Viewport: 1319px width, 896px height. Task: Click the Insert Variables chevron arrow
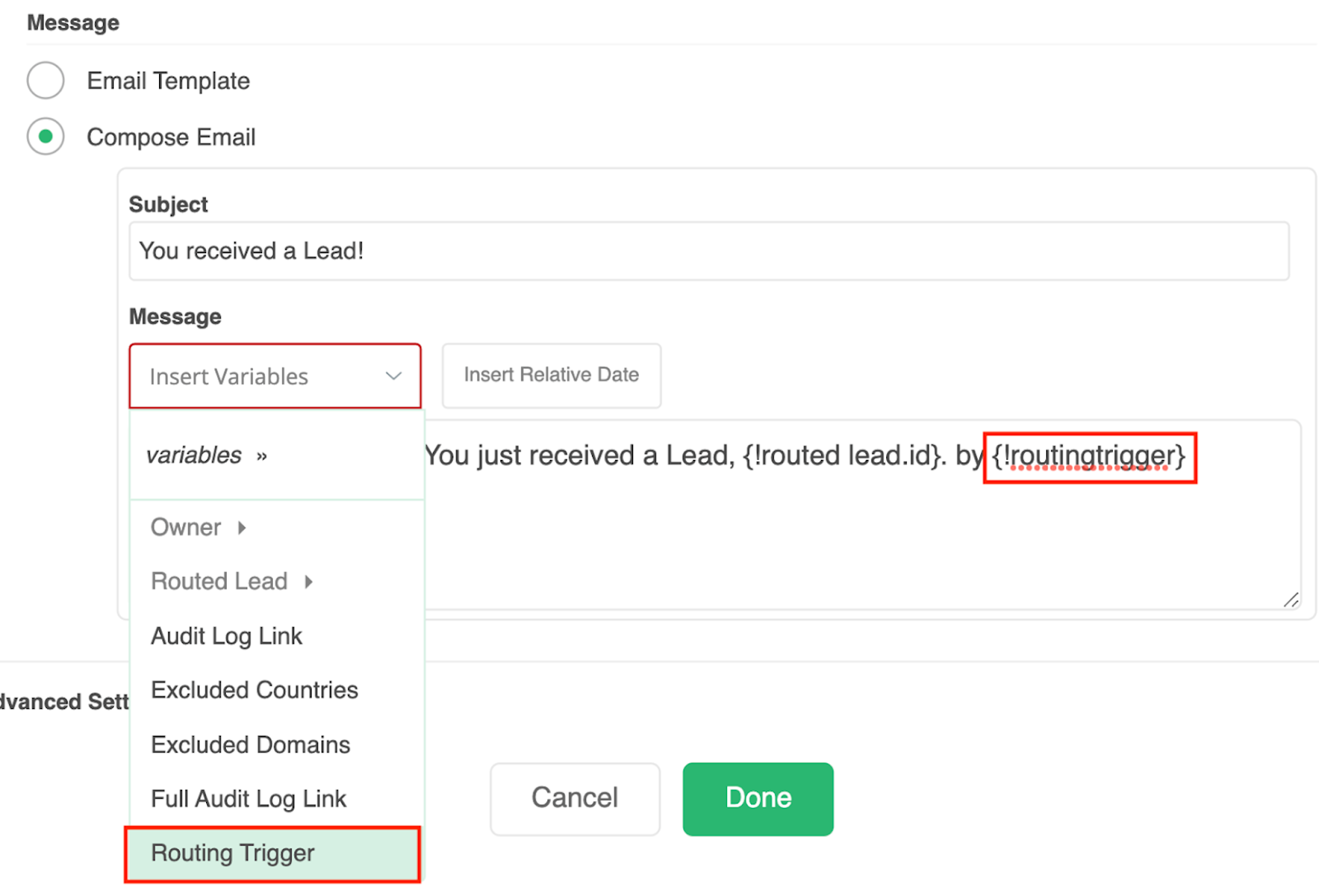point(393,376)
